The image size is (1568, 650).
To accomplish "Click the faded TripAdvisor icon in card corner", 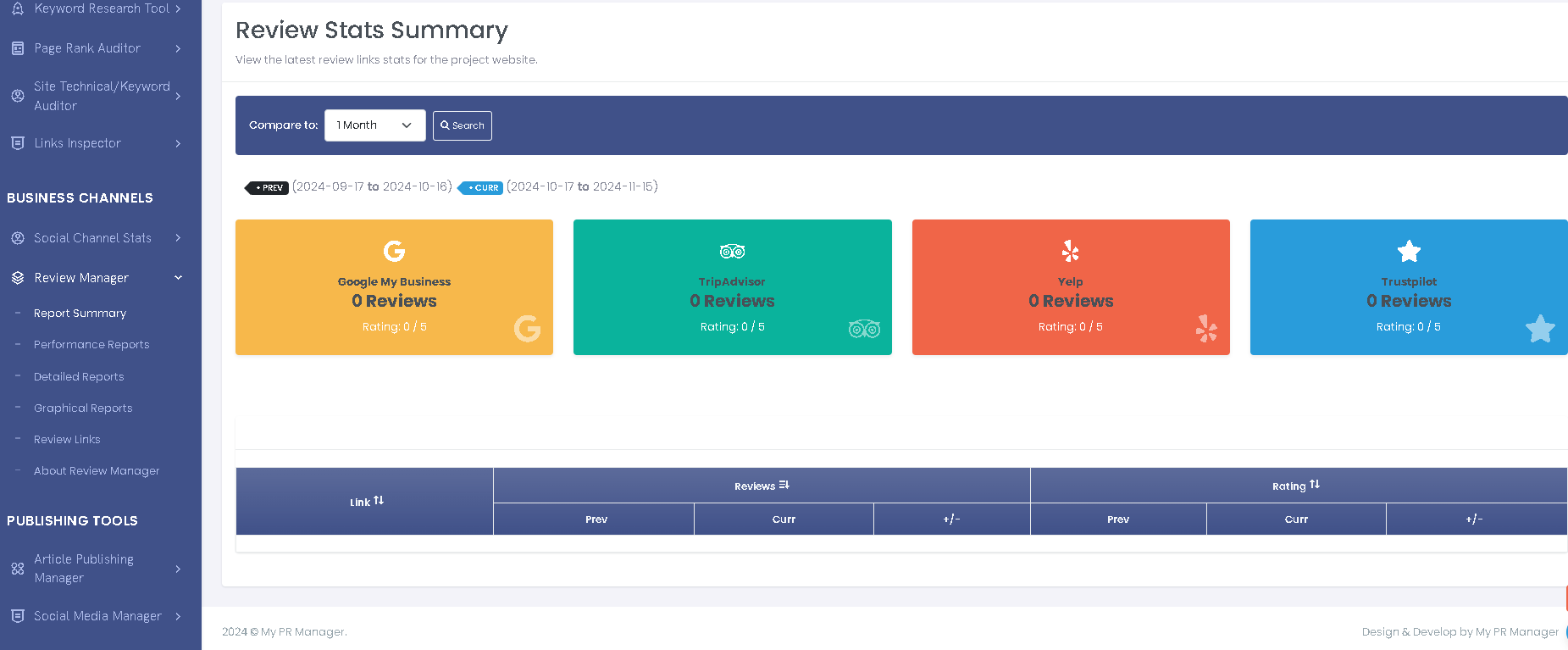I will 864,329.
